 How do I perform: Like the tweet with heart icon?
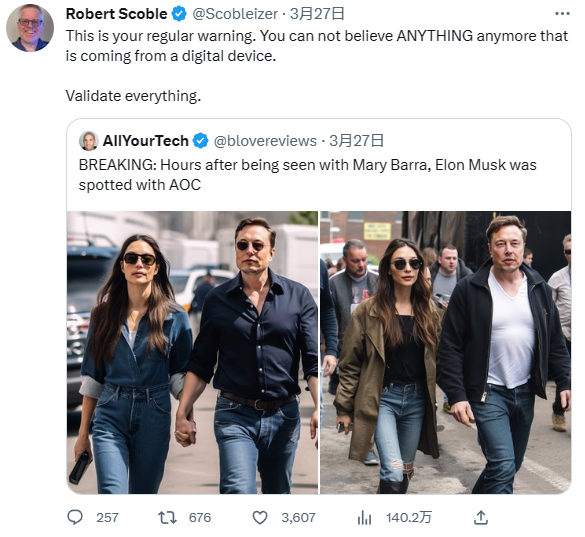[x=260, y=518]
